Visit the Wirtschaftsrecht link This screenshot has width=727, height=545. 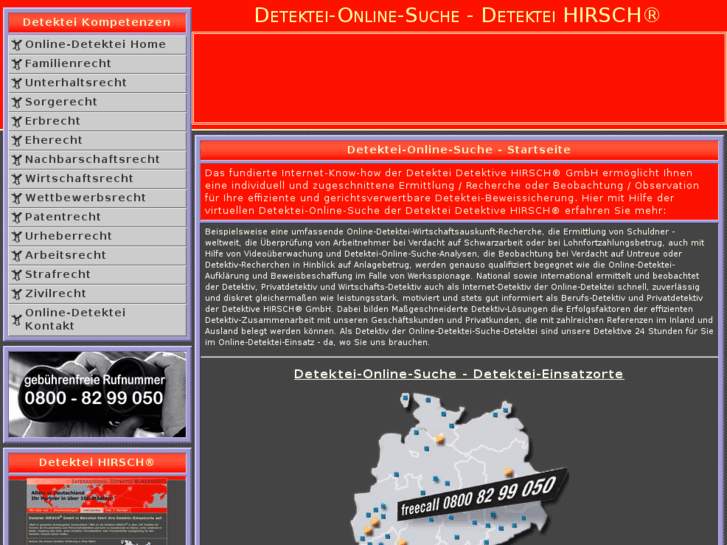pos(97,179)
